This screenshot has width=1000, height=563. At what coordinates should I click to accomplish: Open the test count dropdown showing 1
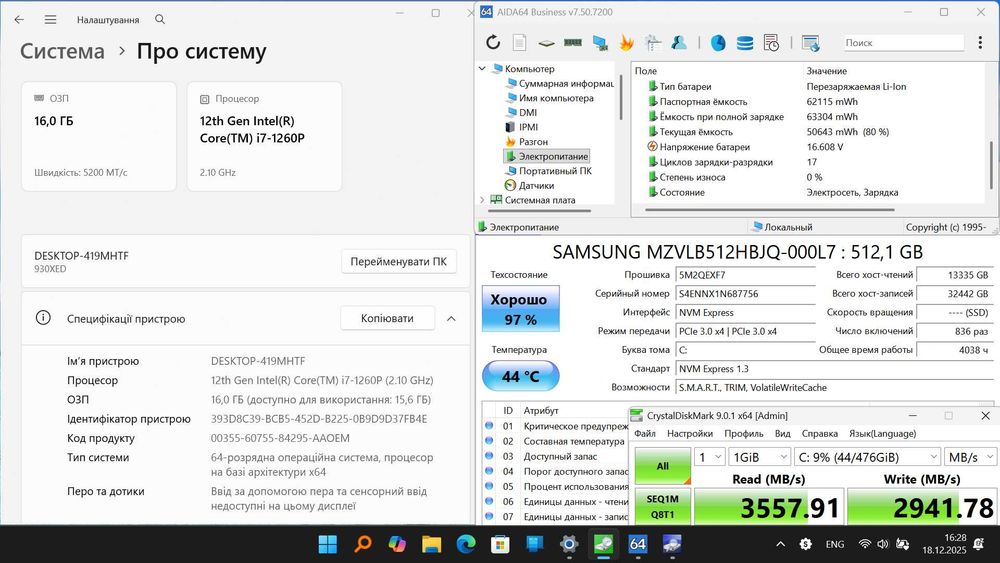(709, 457)
